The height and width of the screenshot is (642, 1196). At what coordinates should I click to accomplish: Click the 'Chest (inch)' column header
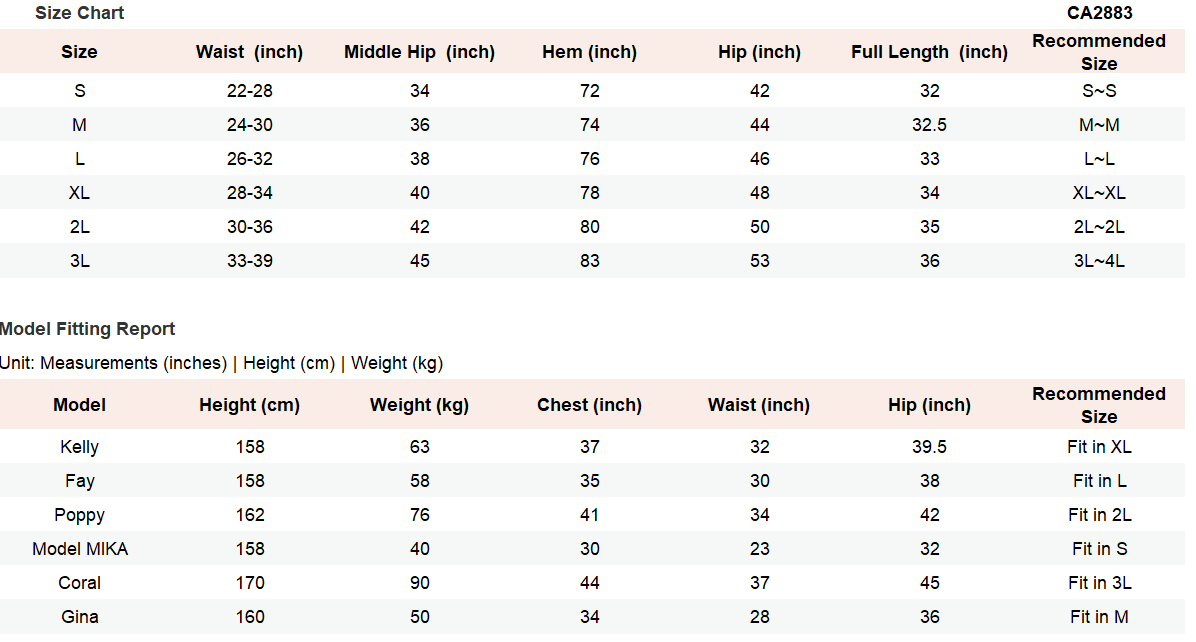pyautogui.click(x=589, y=405)
